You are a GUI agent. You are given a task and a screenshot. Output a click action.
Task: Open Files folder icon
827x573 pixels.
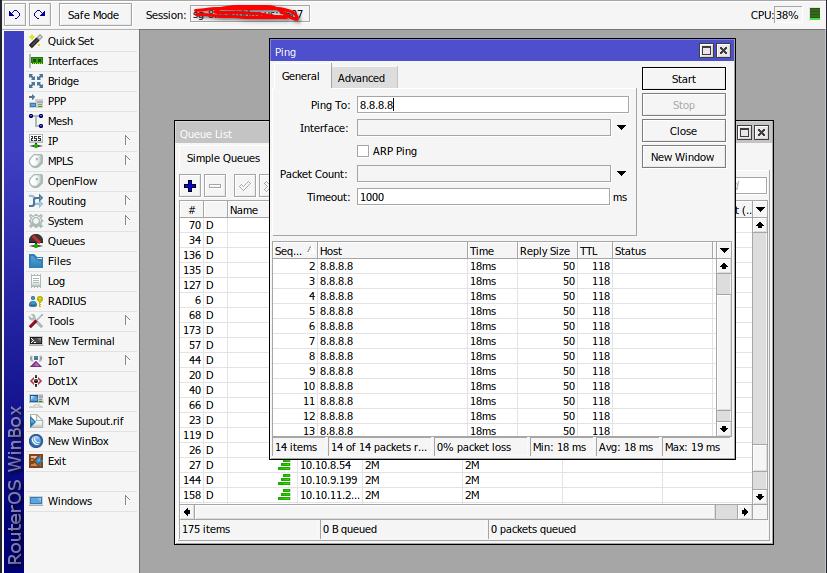[x=36, y=261]
